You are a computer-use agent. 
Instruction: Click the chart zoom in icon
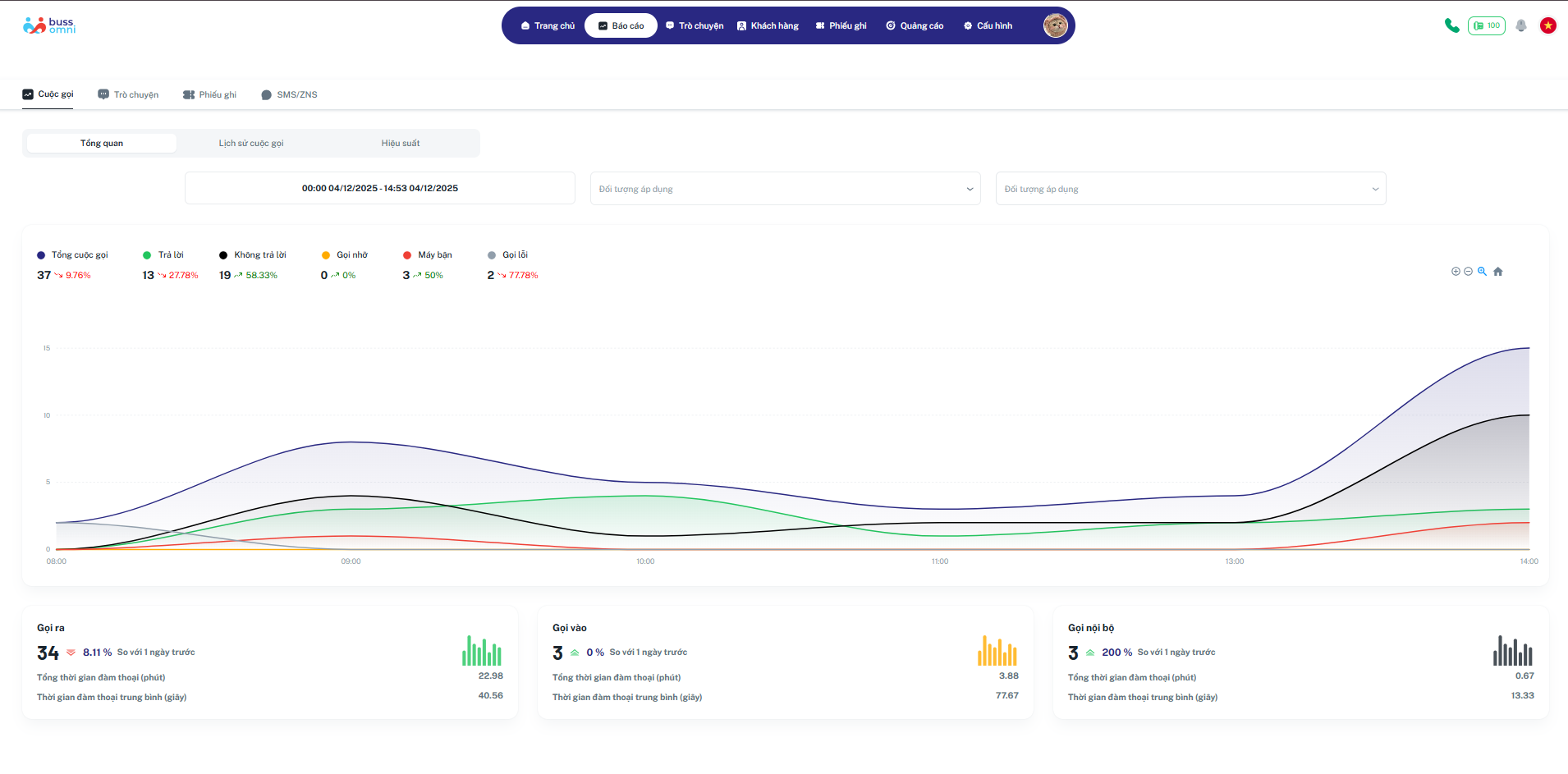tap(1456, 272)
